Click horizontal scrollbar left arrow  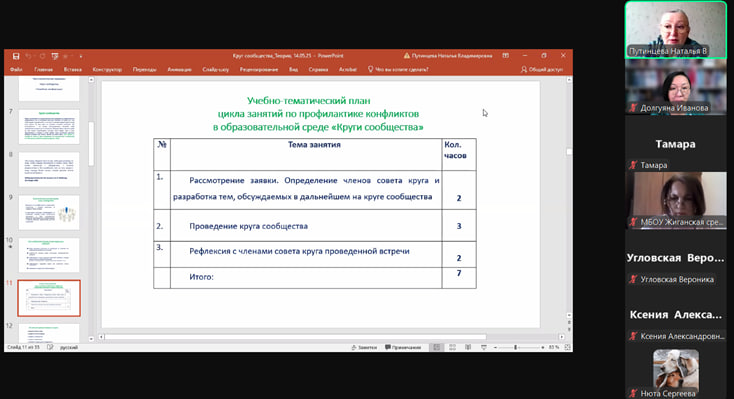tap(101, 337)
